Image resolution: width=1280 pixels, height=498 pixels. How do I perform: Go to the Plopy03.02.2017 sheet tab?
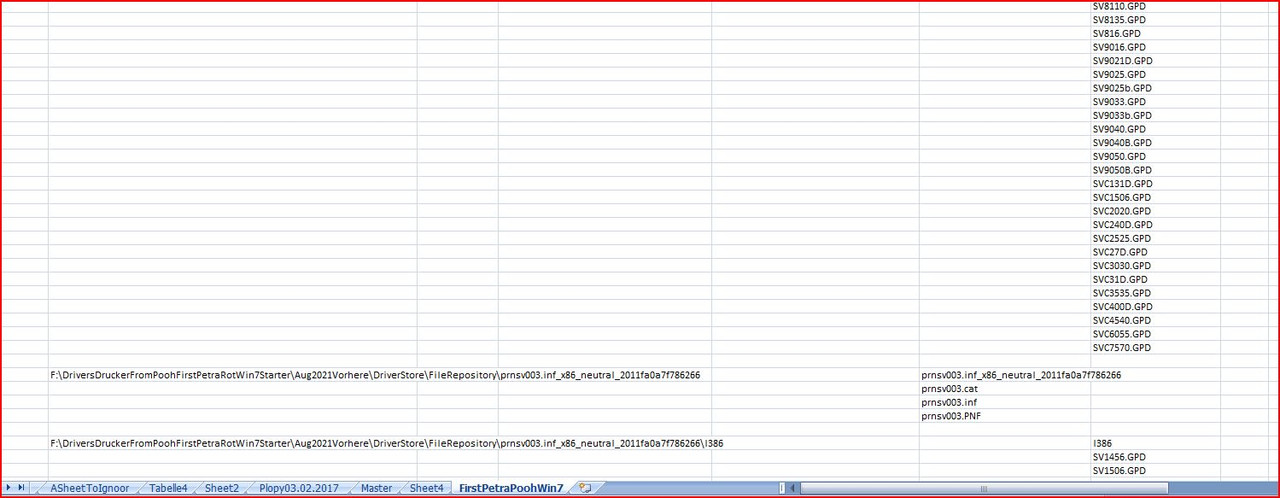299,488
